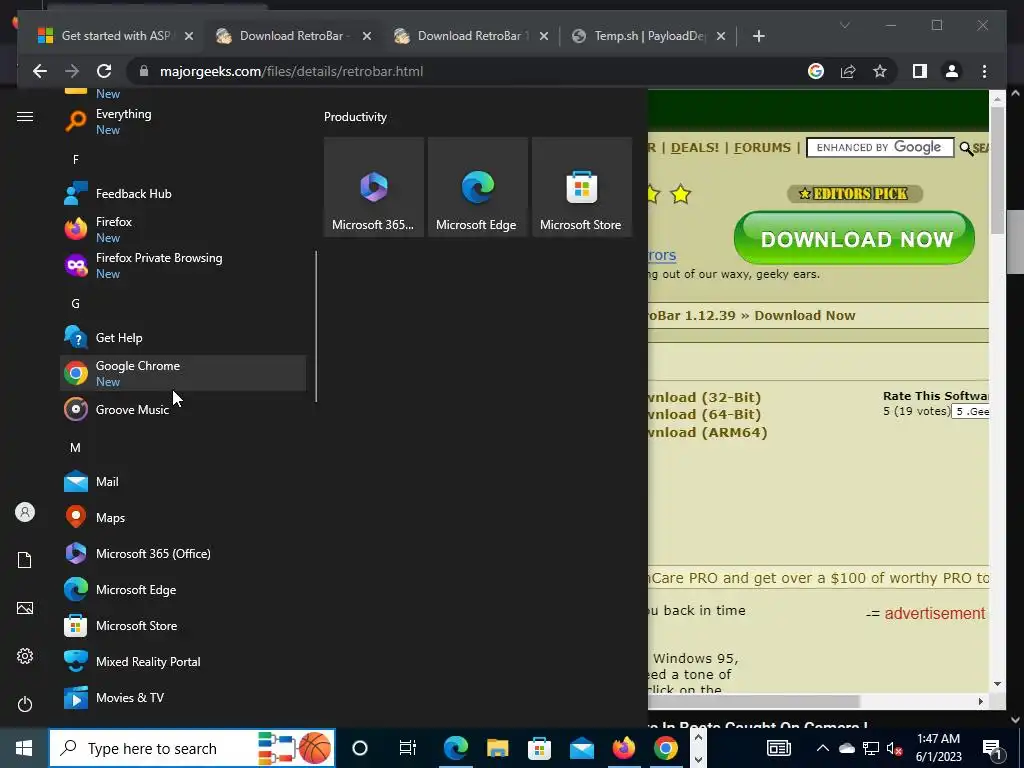Open Mail from the app list
Image resolution: width=1024 pixels, height=768 pixels.
point(183,481)
